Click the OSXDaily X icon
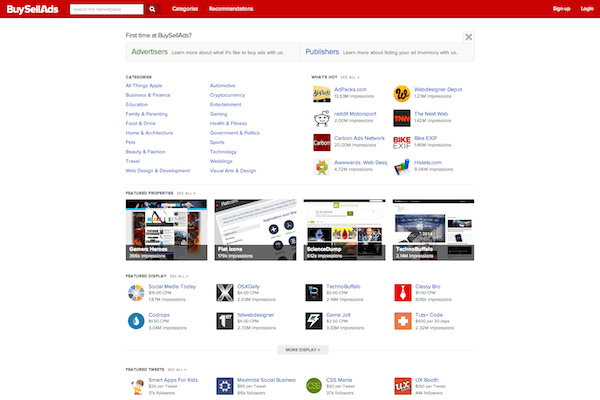 (225, 293)
